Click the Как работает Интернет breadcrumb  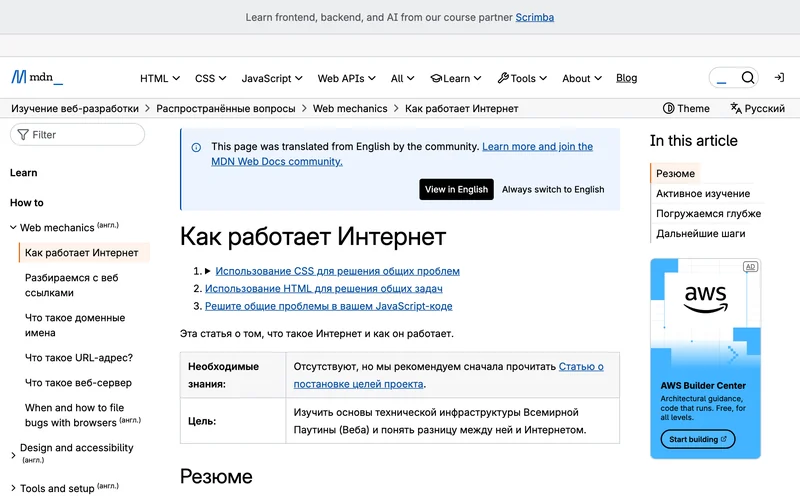click(x=461, y=108)
